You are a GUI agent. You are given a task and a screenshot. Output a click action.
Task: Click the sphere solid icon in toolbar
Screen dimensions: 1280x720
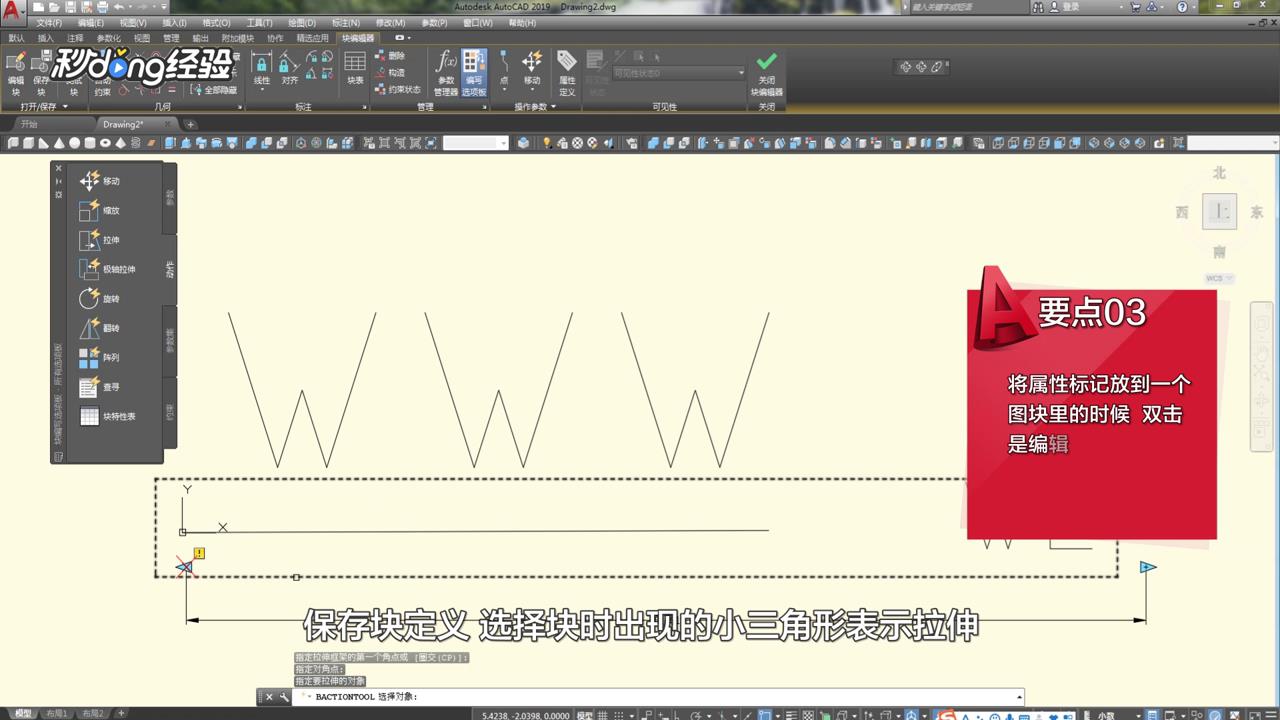pyautogui.click(x=74, y=143)
